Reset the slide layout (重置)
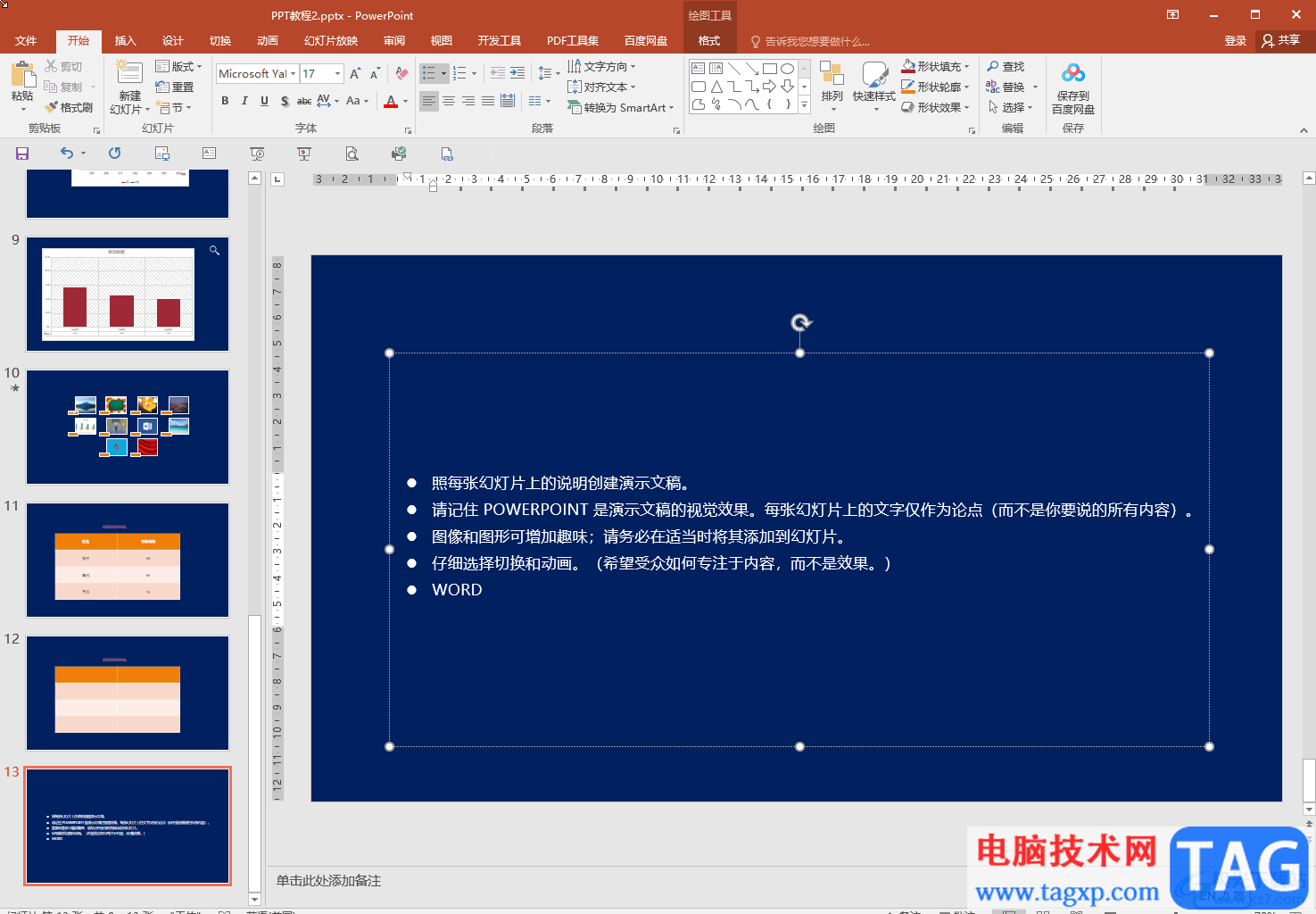The width and height of the screenshot is (1316, 914). (175, 87)
